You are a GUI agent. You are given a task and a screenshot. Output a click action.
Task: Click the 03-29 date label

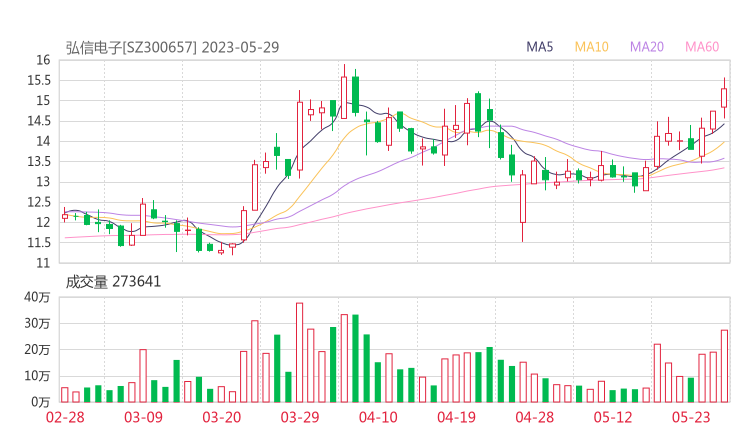click(x=300, y=417)
